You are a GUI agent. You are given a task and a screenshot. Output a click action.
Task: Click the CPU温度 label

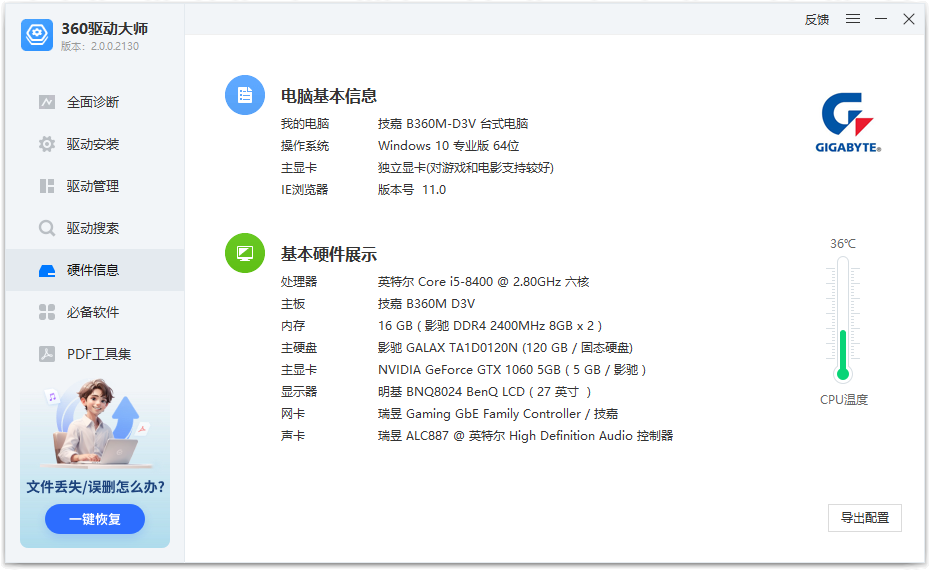843,400
